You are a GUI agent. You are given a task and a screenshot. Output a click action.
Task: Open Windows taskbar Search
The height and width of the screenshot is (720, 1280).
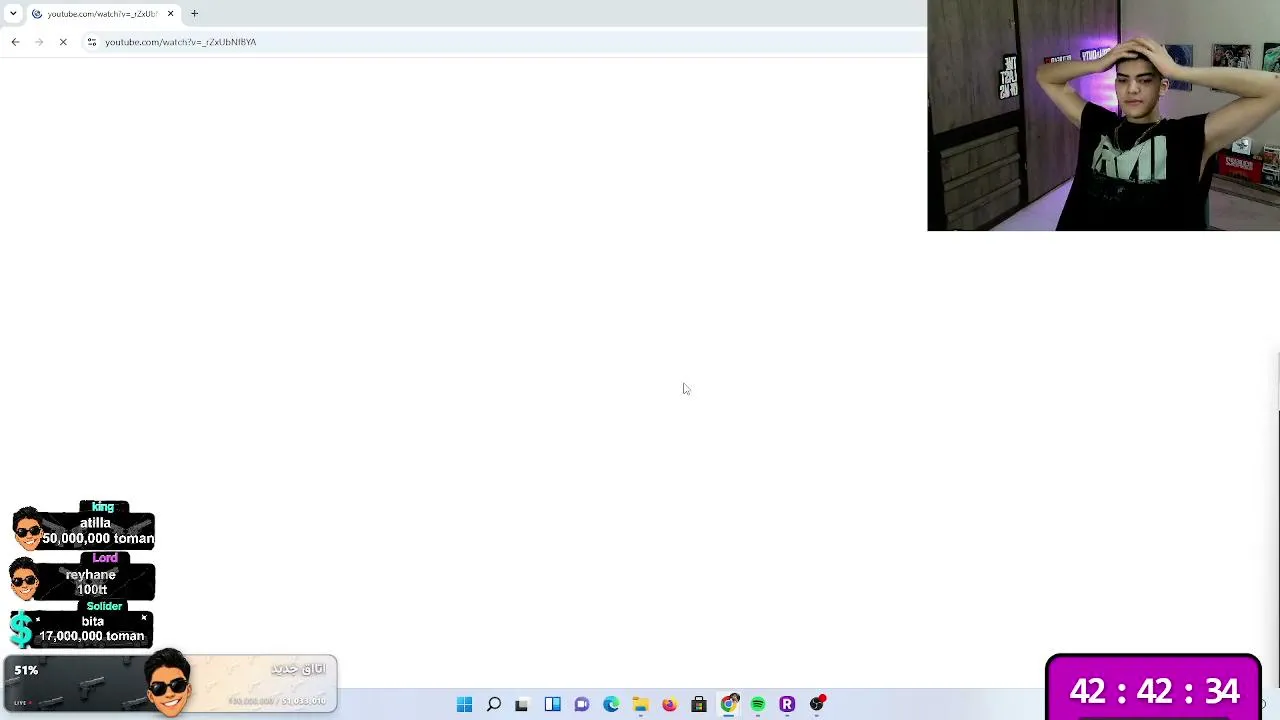coord(493,705)
